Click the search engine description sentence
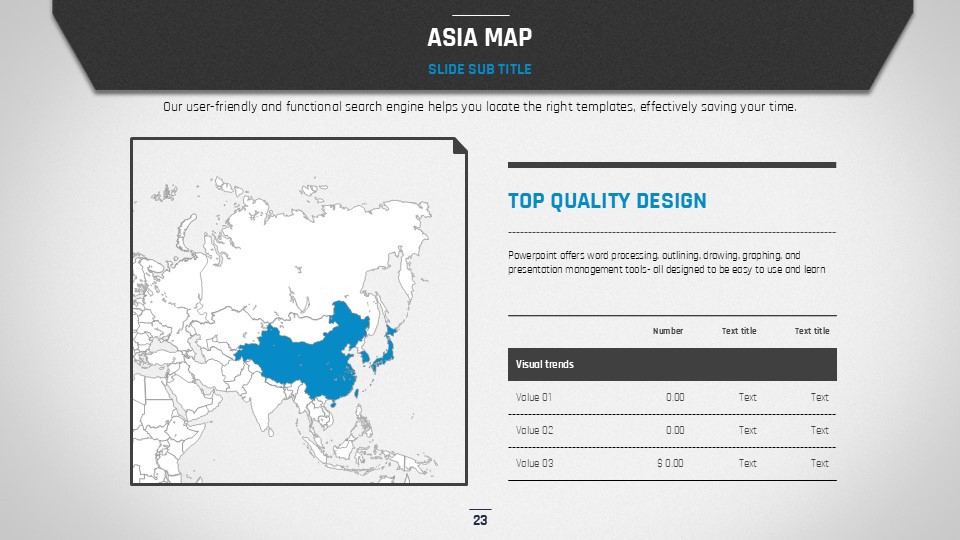Image resolution: width=960 pixels, height=540 pixels. pos(479,107)
